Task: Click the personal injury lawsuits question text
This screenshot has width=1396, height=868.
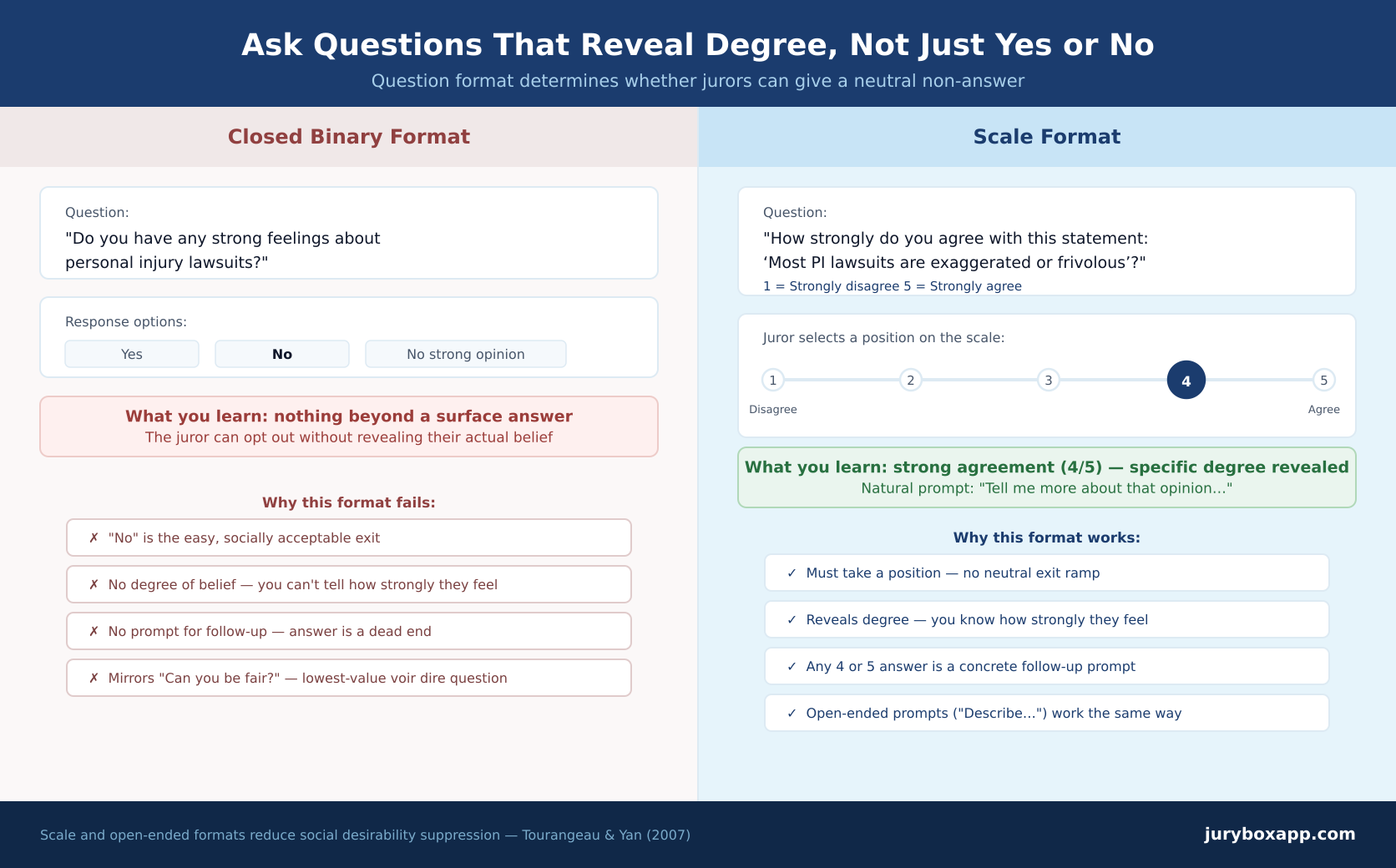Action: [223, 250]
